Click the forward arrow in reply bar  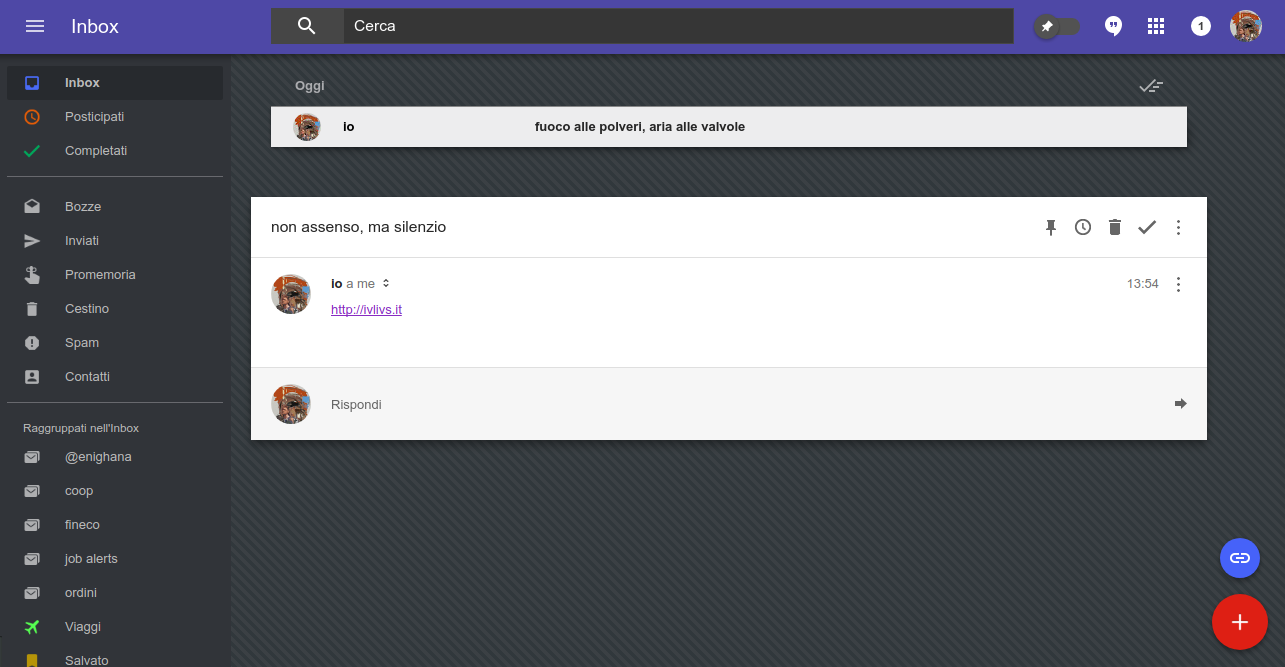(x=1180, y=404)
